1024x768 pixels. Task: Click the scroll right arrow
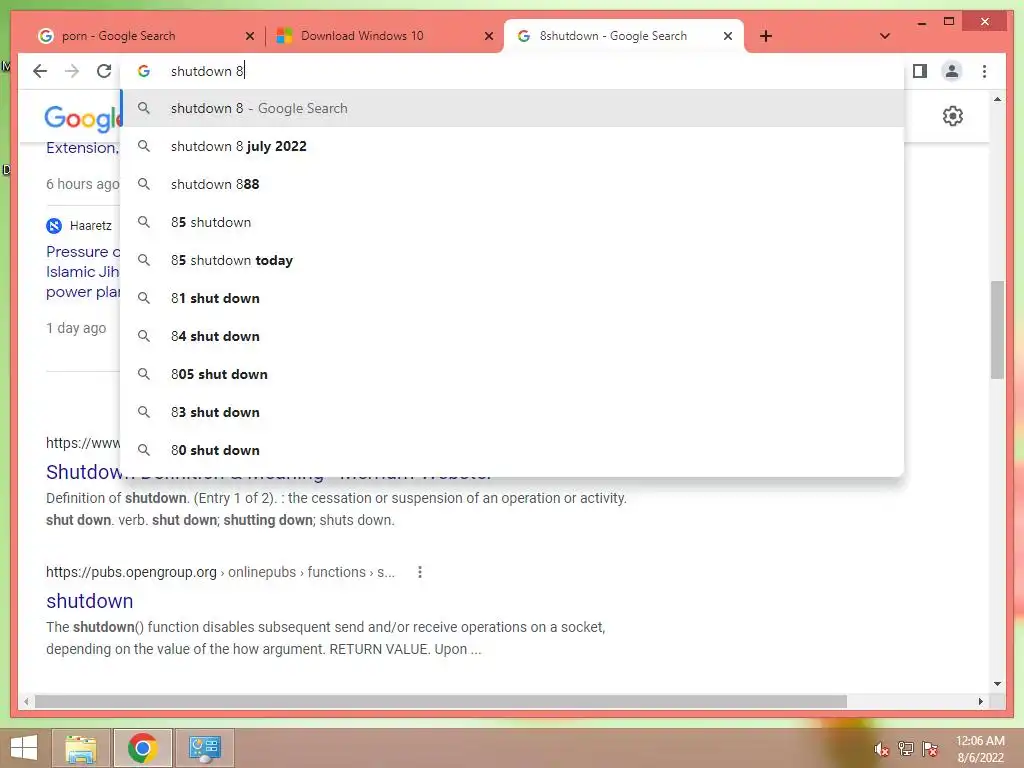[x=980, y=701]
